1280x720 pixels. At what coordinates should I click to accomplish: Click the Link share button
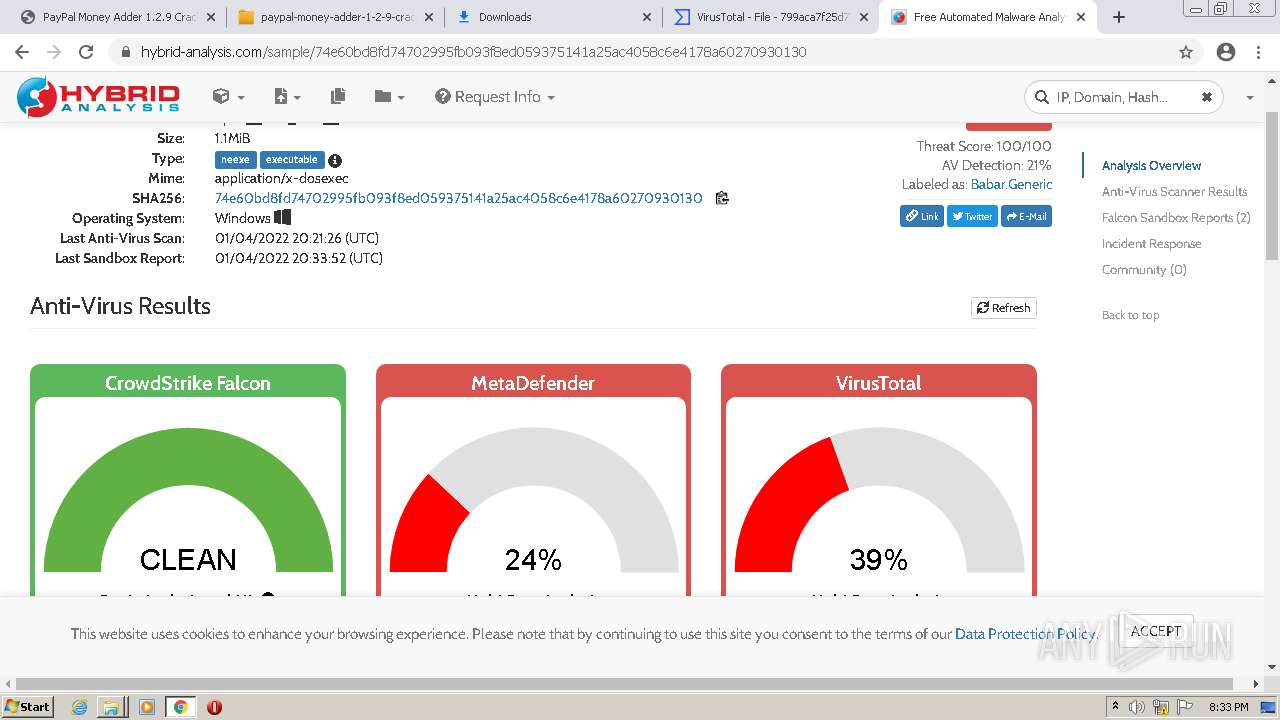click(922, 216)
